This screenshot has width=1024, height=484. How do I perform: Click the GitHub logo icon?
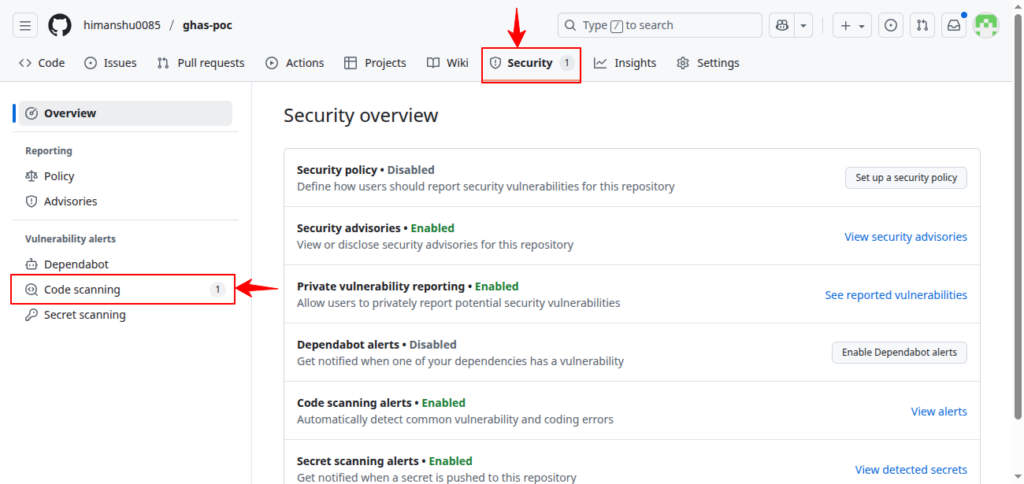[60, 25]
